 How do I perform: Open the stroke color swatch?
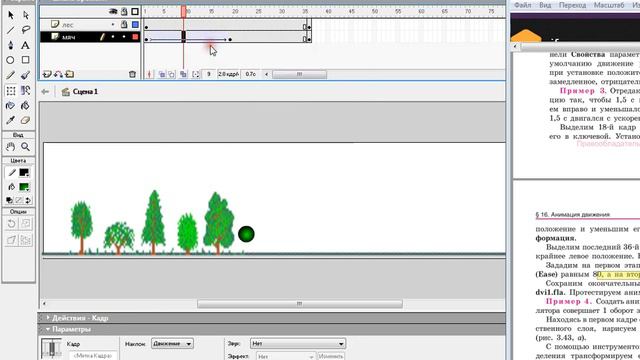coord(24,173)
